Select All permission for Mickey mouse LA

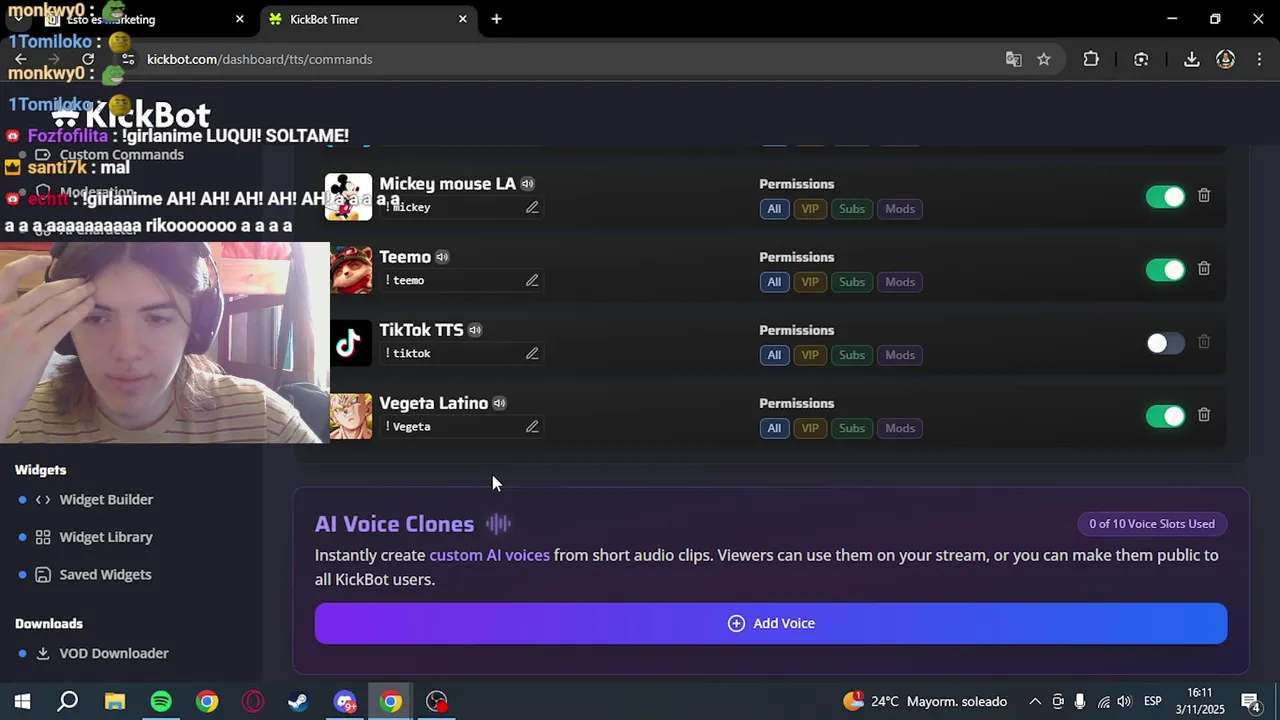(x=774, y=209)
